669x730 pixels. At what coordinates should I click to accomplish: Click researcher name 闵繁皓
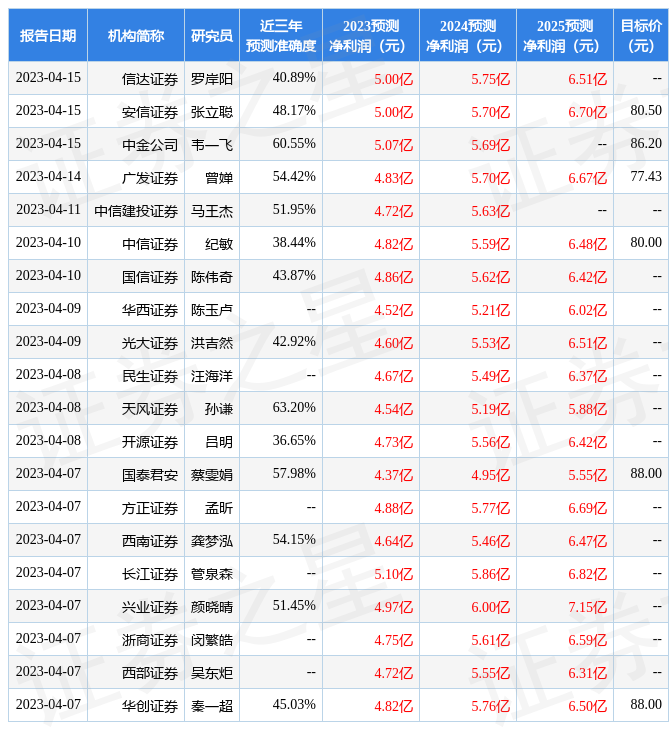(x=212, y=640)
